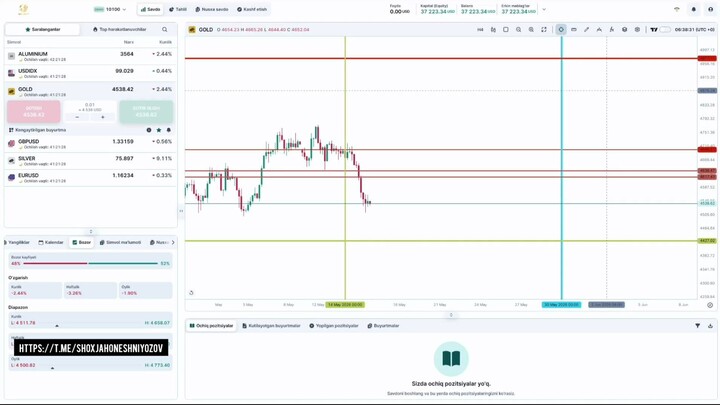This screenshot has width=720, height=405.
Task: Select the GOLD row in the watchlist
Action: (90, 91)
